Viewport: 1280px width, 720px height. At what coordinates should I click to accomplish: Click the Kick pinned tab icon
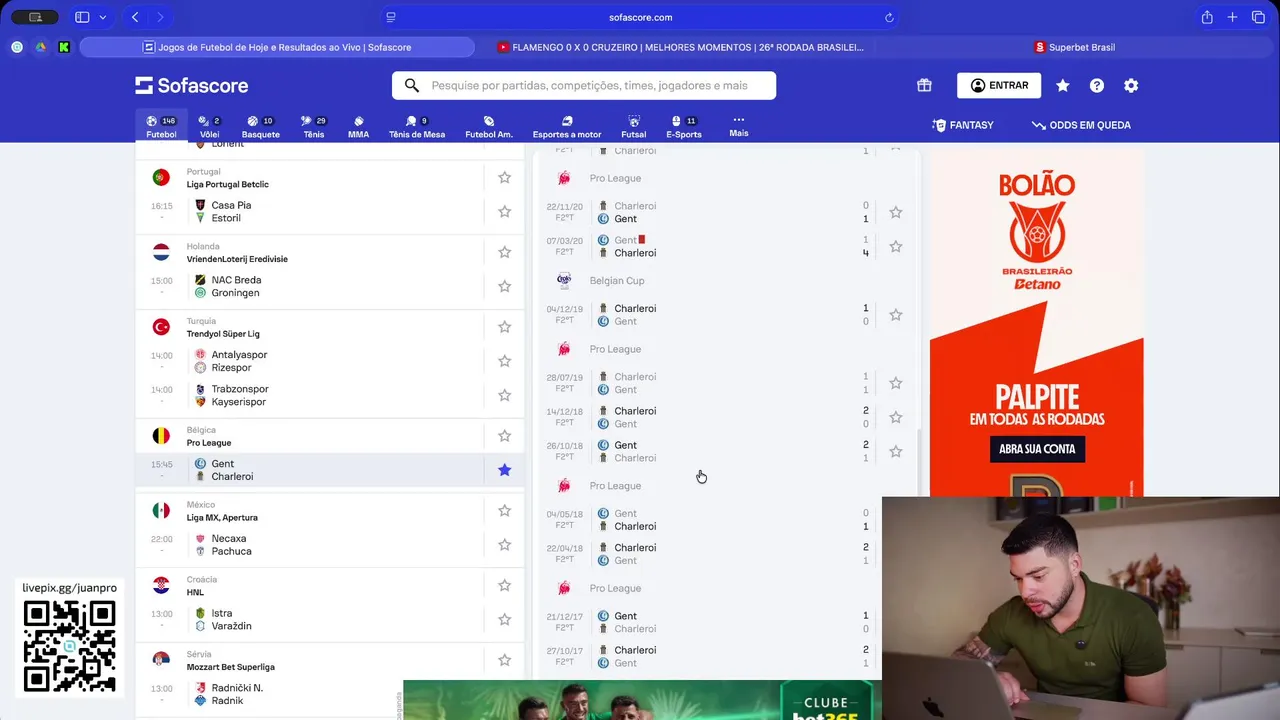[x=65, y=47]
